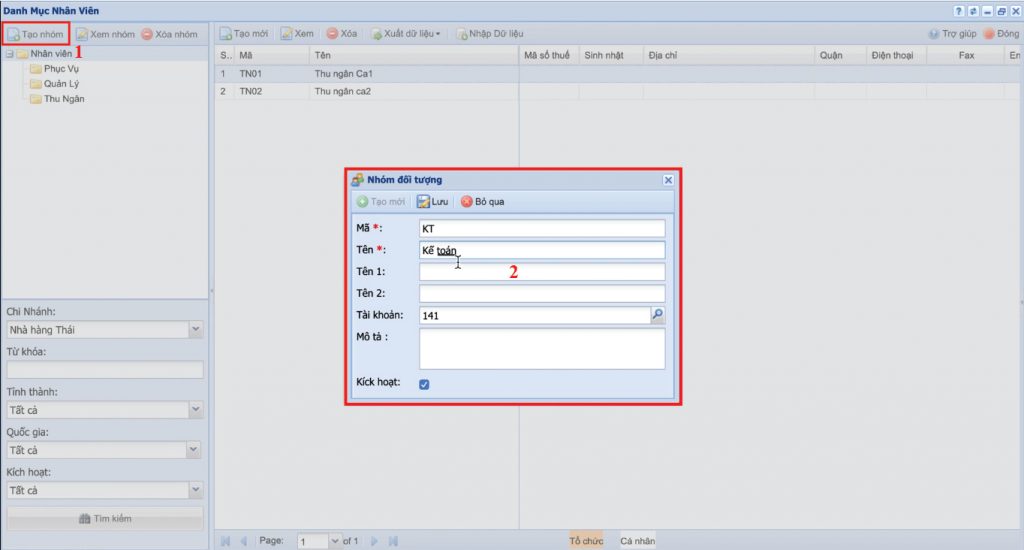Click the Từ khóa search field

[104, 370]
